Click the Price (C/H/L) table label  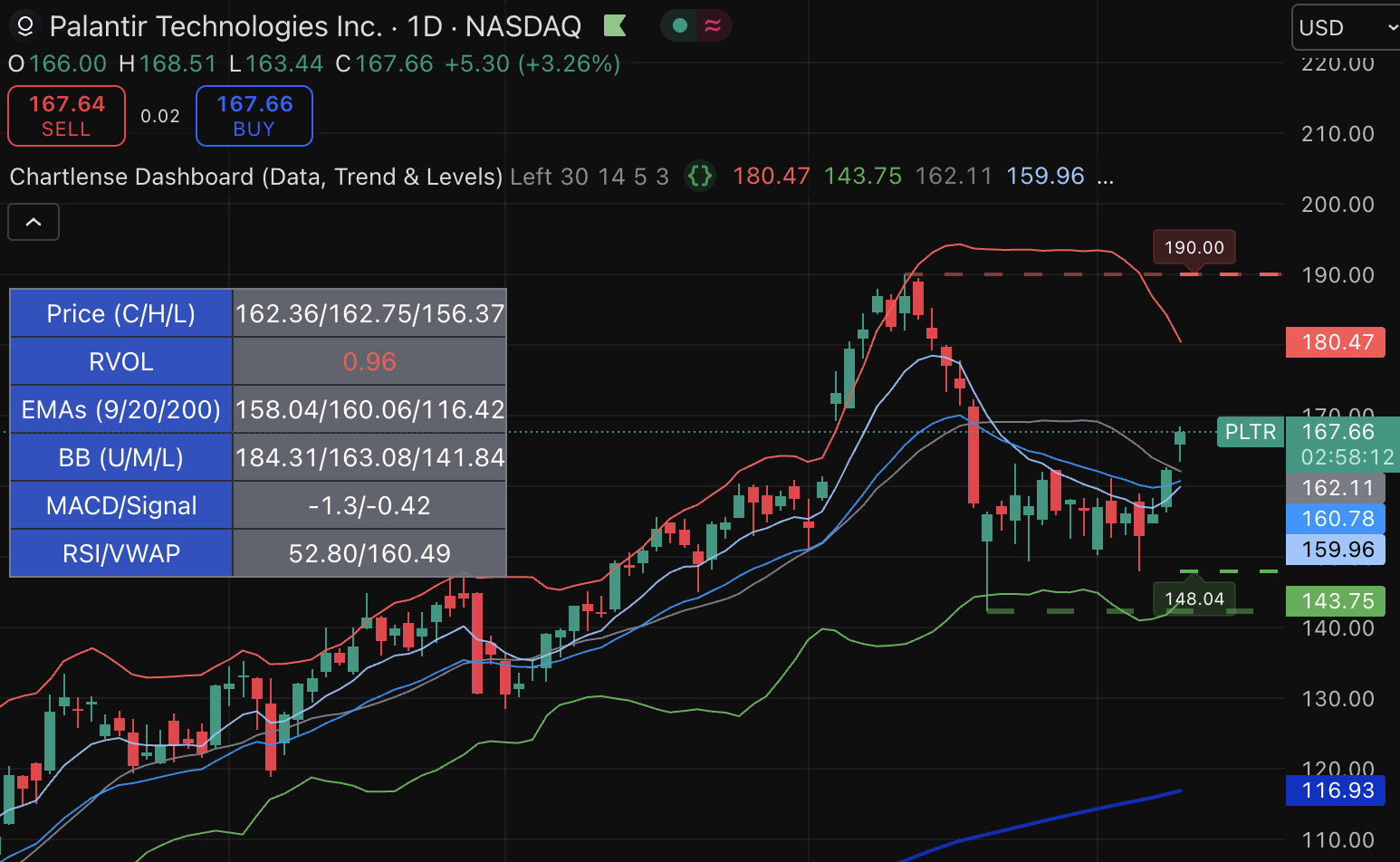pos(121,314)
